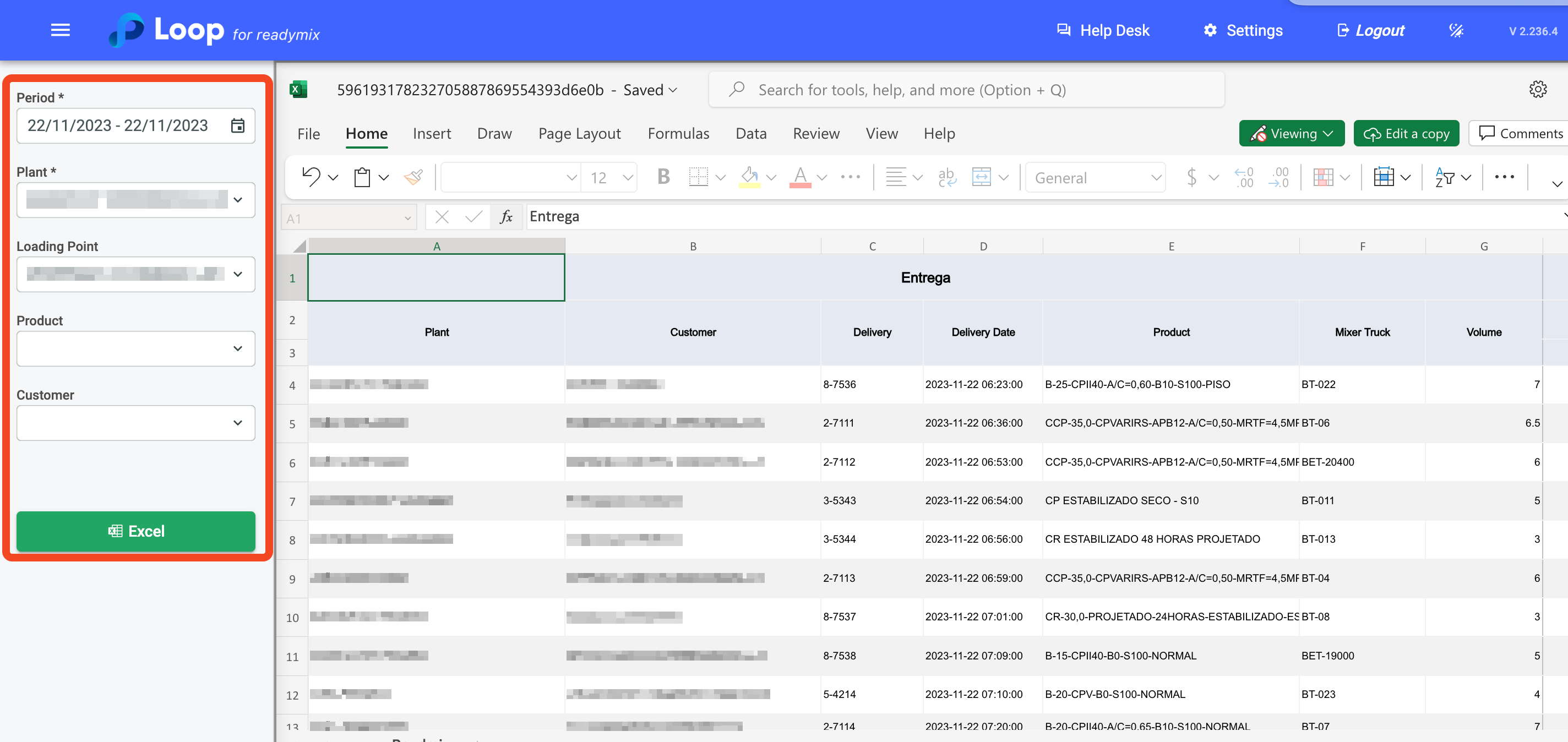Switch to the Insert ribbon tab

pyautogui.click(x=432, y=133)
